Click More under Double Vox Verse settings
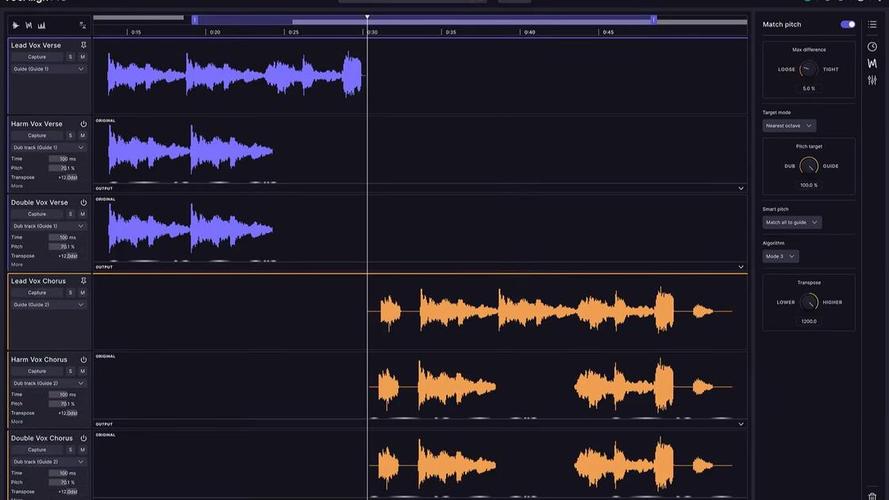Viewport: 889px width, 500px height. click(17, 265)
